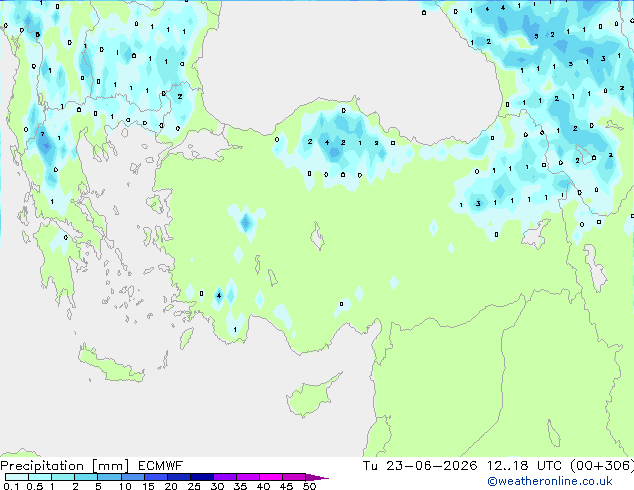Click the '0.5' legend scale label
The height and width of the screenshot is (490, 634).
[35, 486]
